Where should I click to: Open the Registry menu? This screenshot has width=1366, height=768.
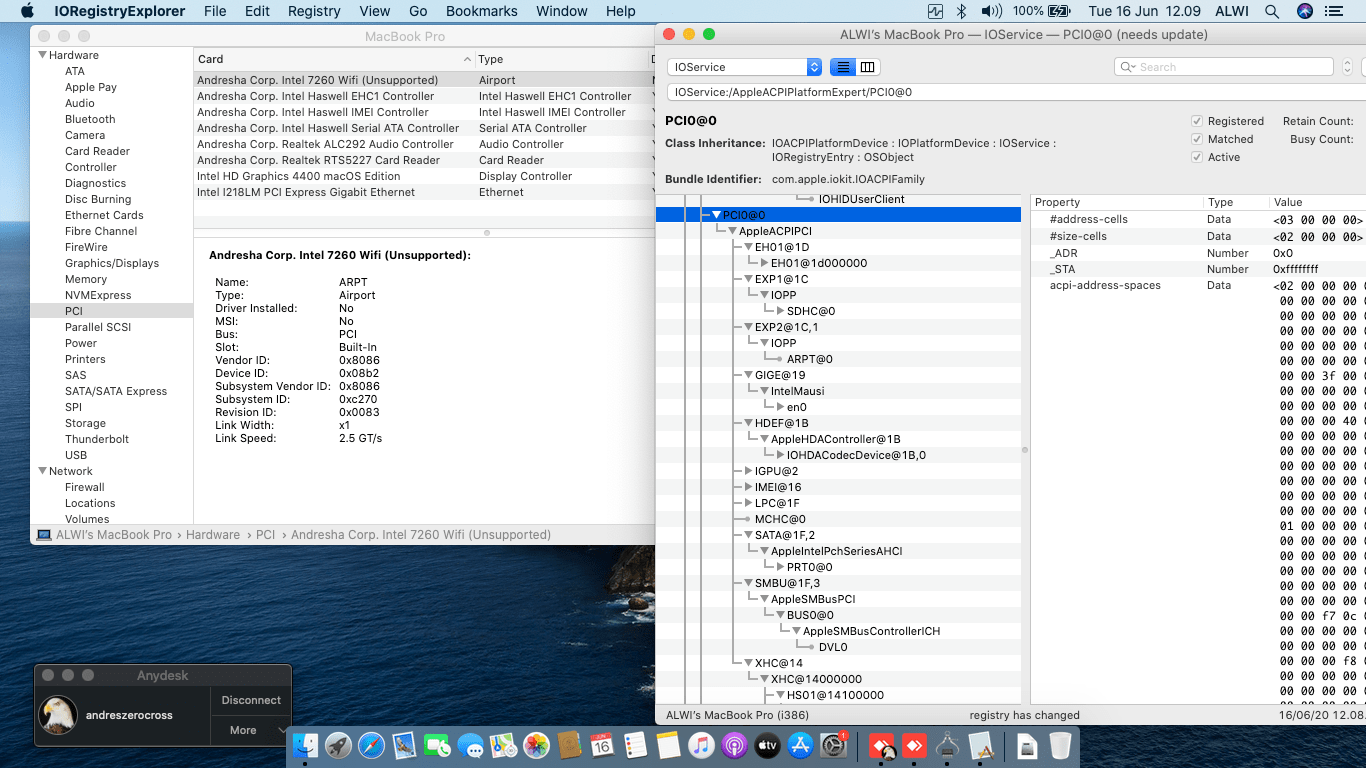click(x=314, y=11)
